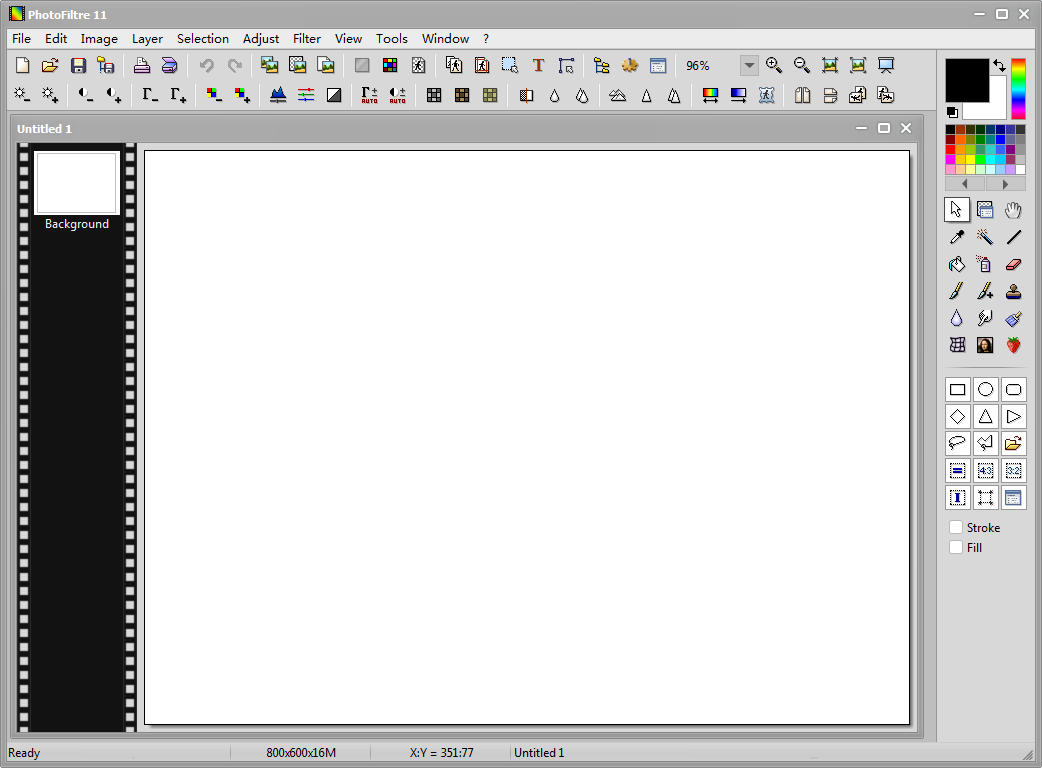Screen dimensions: 1042x768
Task: Select the Line tool
Action: coord(1013,237)
